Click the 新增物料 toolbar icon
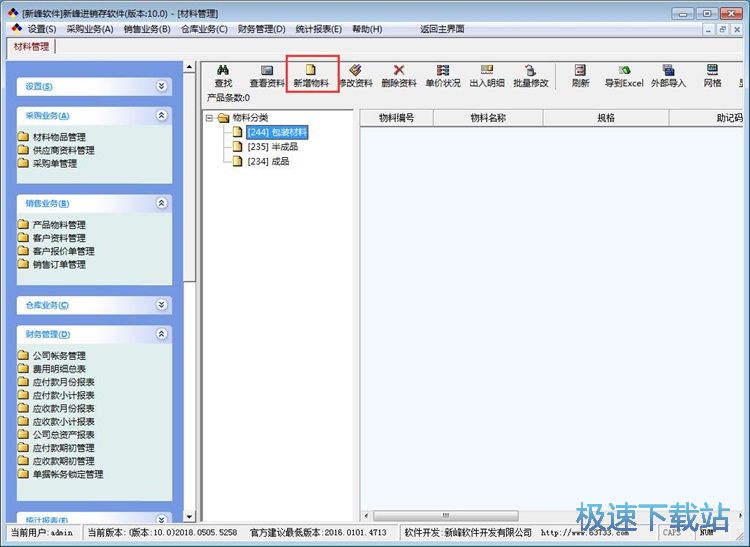Viewport: 750px width, 547px height. tap(311, 70)
